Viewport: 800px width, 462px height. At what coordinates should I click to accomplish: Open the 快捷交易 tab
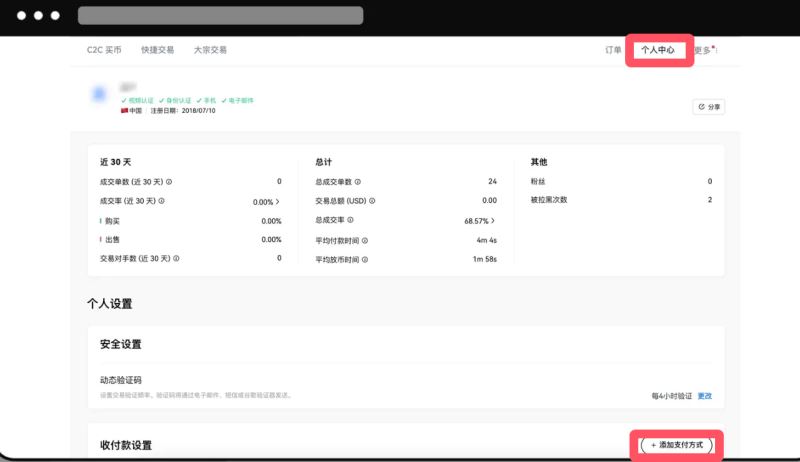[x=157, y=50]
